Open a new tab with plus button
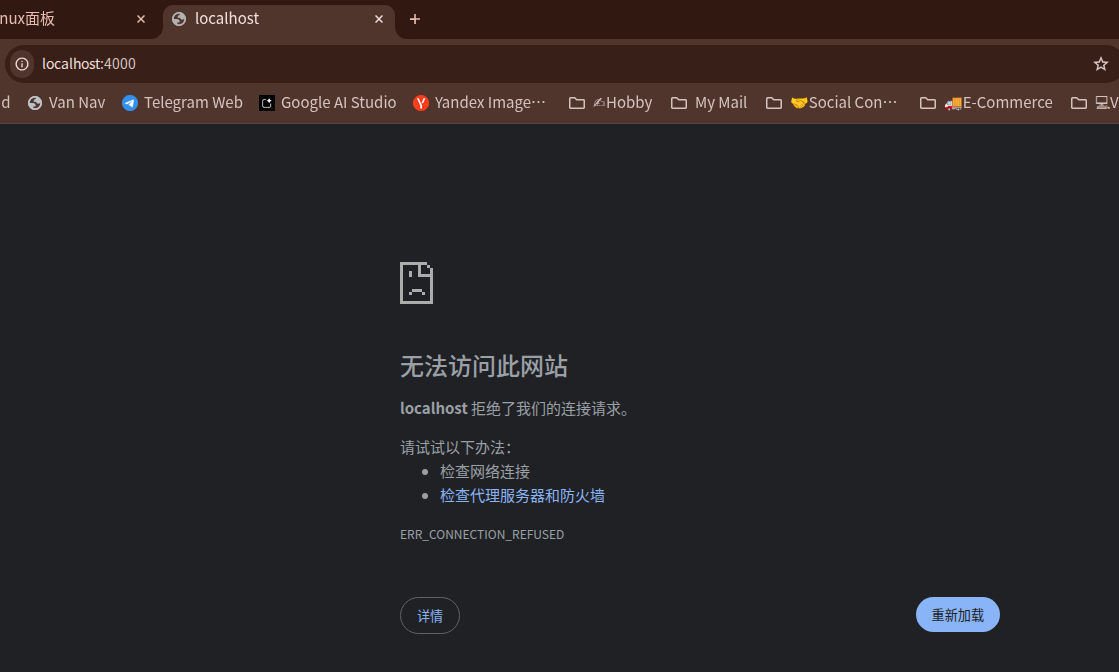Image resolution: width=1119 pixels, height=672 pixels. point(415,19)
